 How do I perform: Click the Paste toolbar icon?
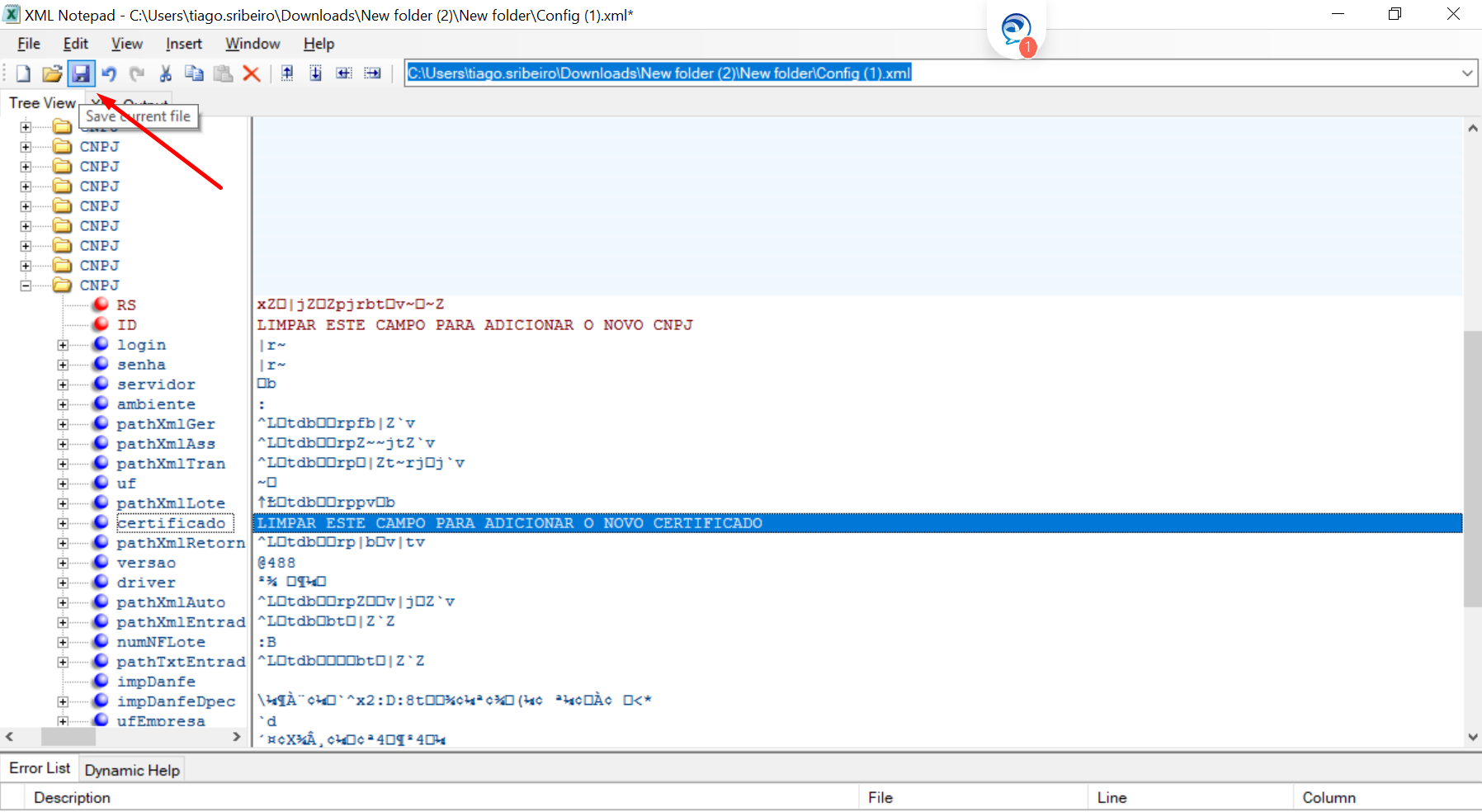pyautogui.click(x=223, y=73)
